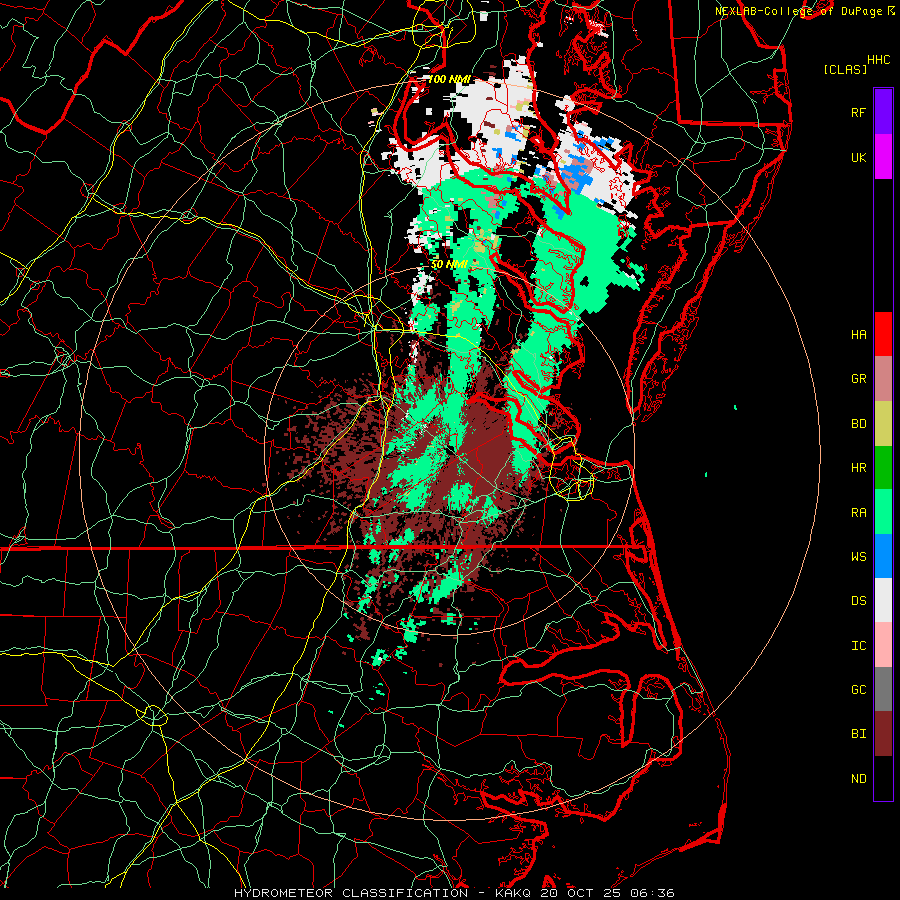Select the gray GC legend swatch
This screenshot has width=900, height=900.
click(x=883, y=689)
